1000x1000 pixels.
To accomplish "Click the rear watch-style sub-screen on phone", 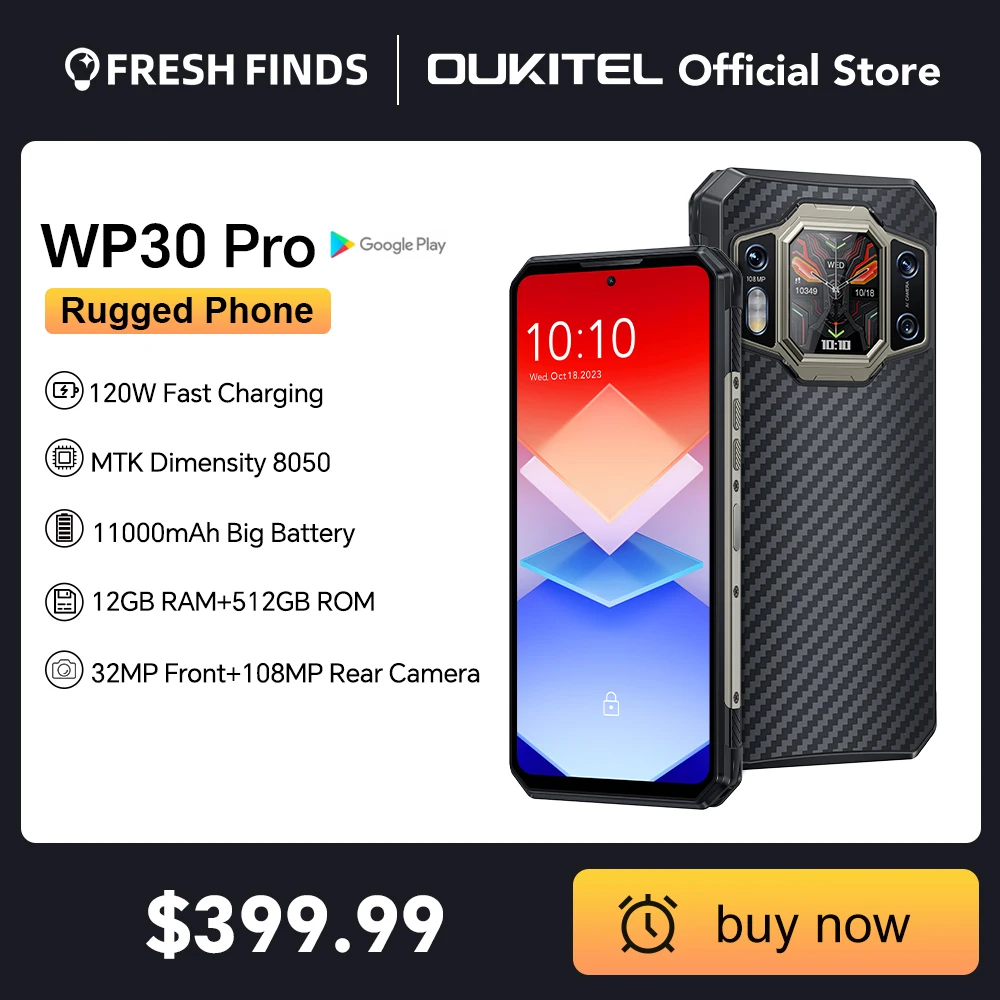I will pyautogui.click(x=834, y=292).
